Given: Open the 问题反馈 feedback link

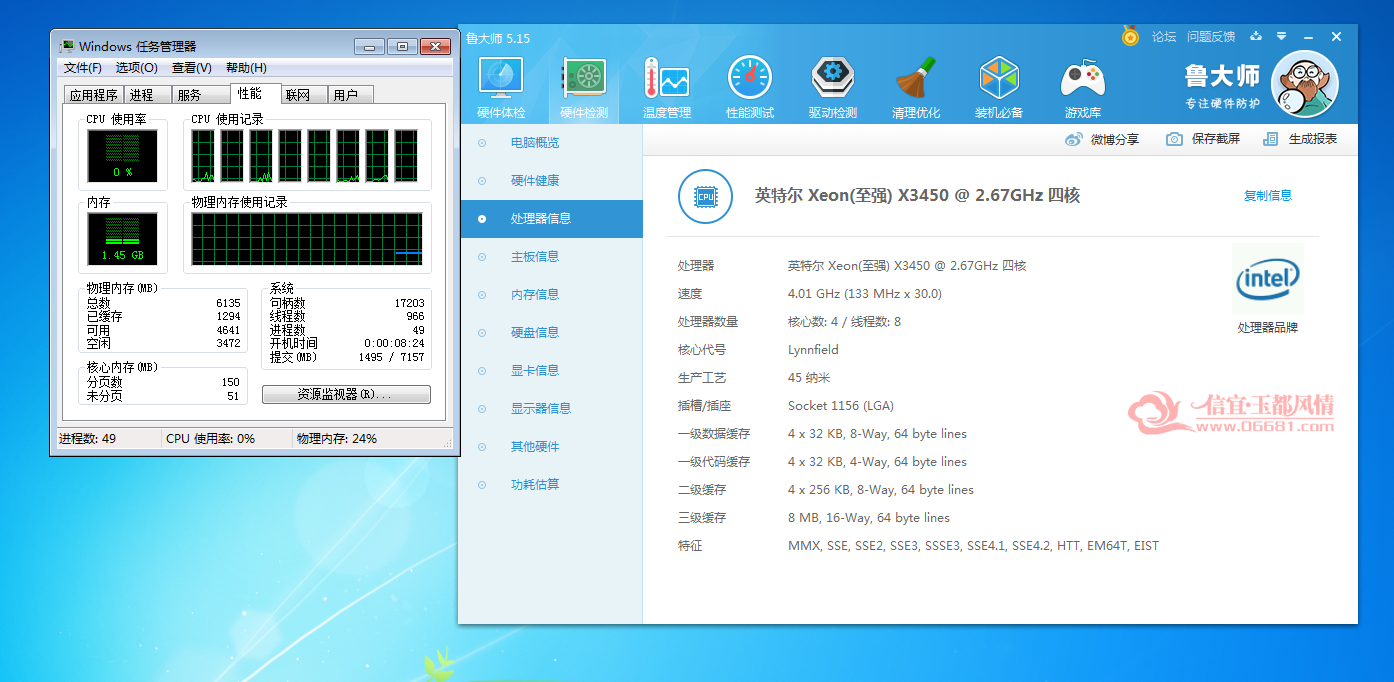Looking at the screenshot, I should 1211,37.
